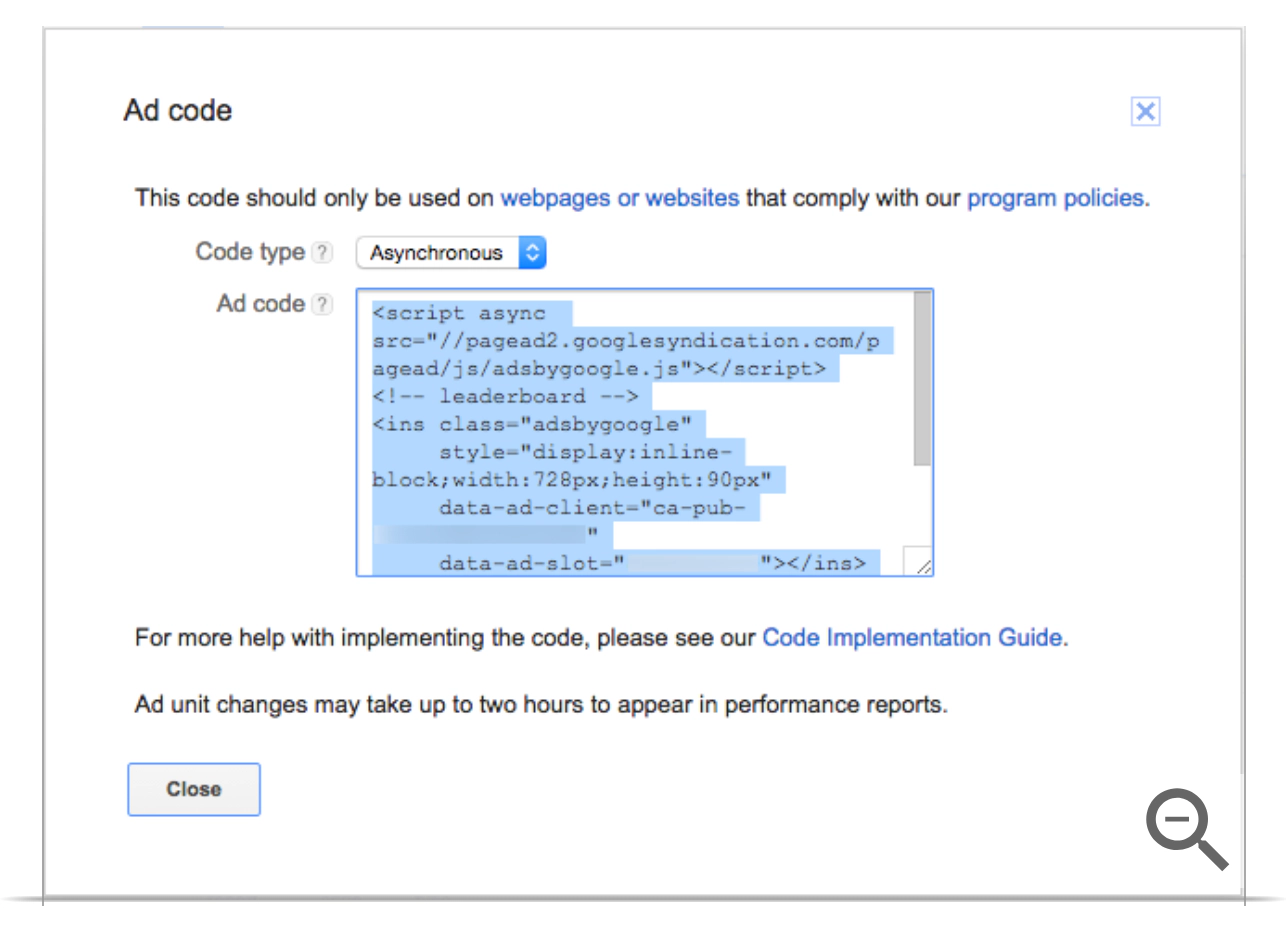1286x930 pixels.
Task: Click the 'ins class=adsbygoogle' code line
Action: coord(532,424)
